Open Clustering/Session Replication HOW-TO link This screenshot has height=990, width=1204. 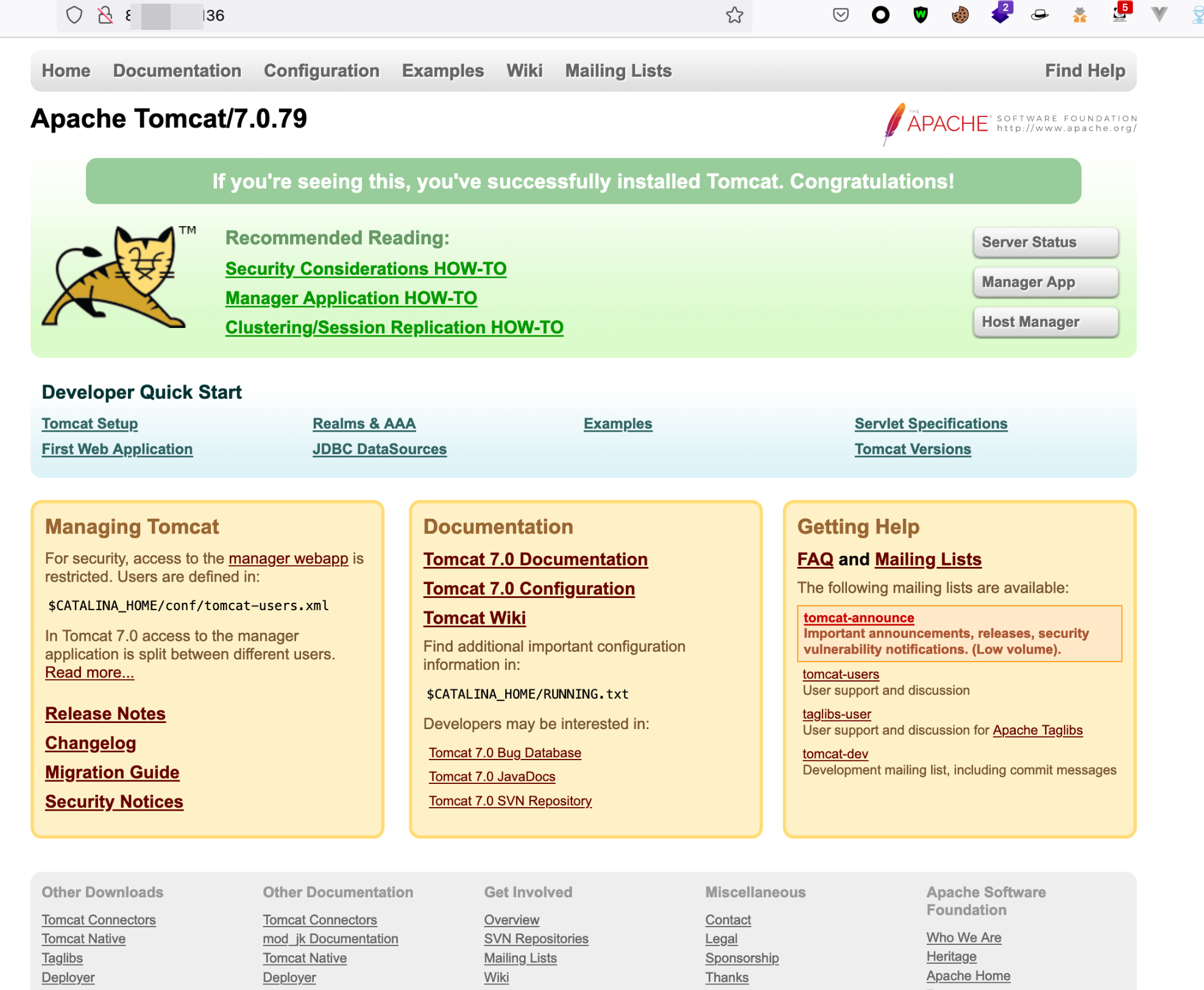[394, 327]
